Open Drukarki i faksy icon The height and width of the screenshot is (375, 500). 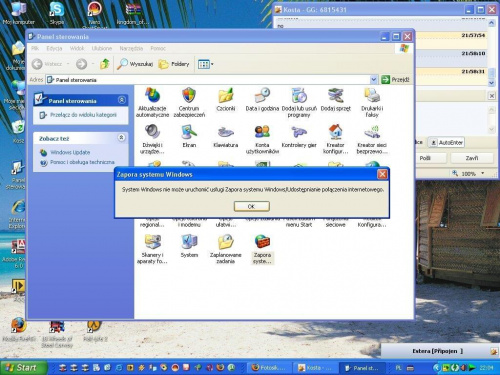(x=372, y=102)
